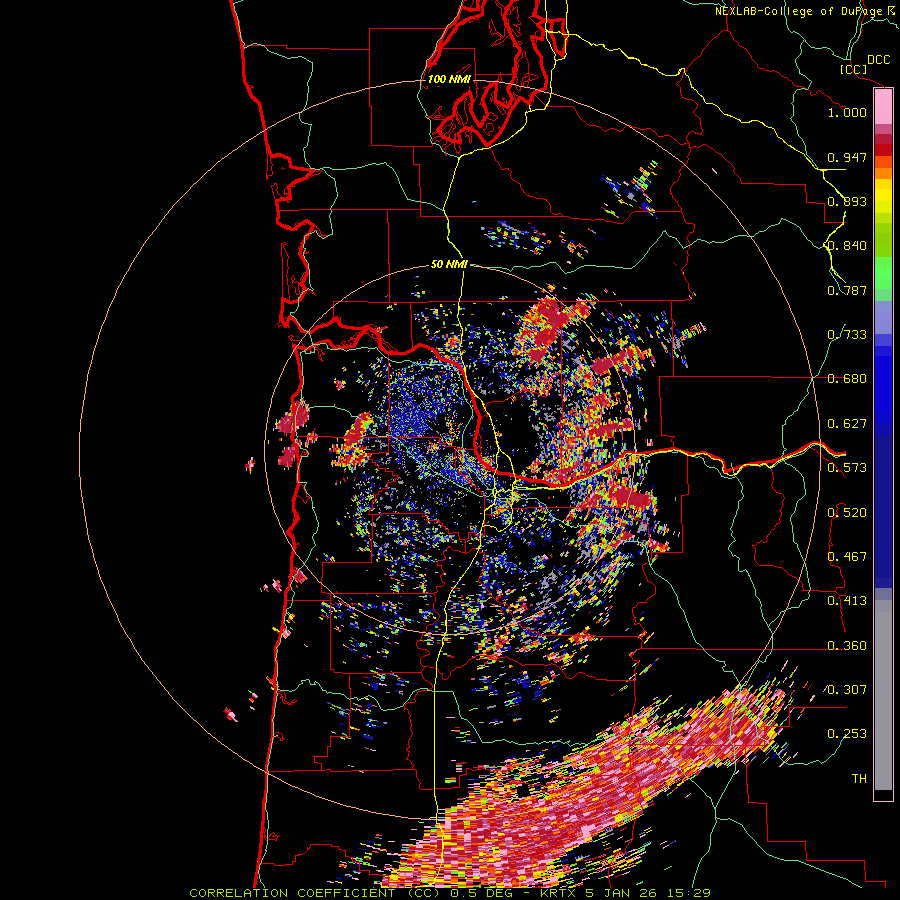Click the 0.520 scale value
900x900 pixels.
click(x=847, y=513)
